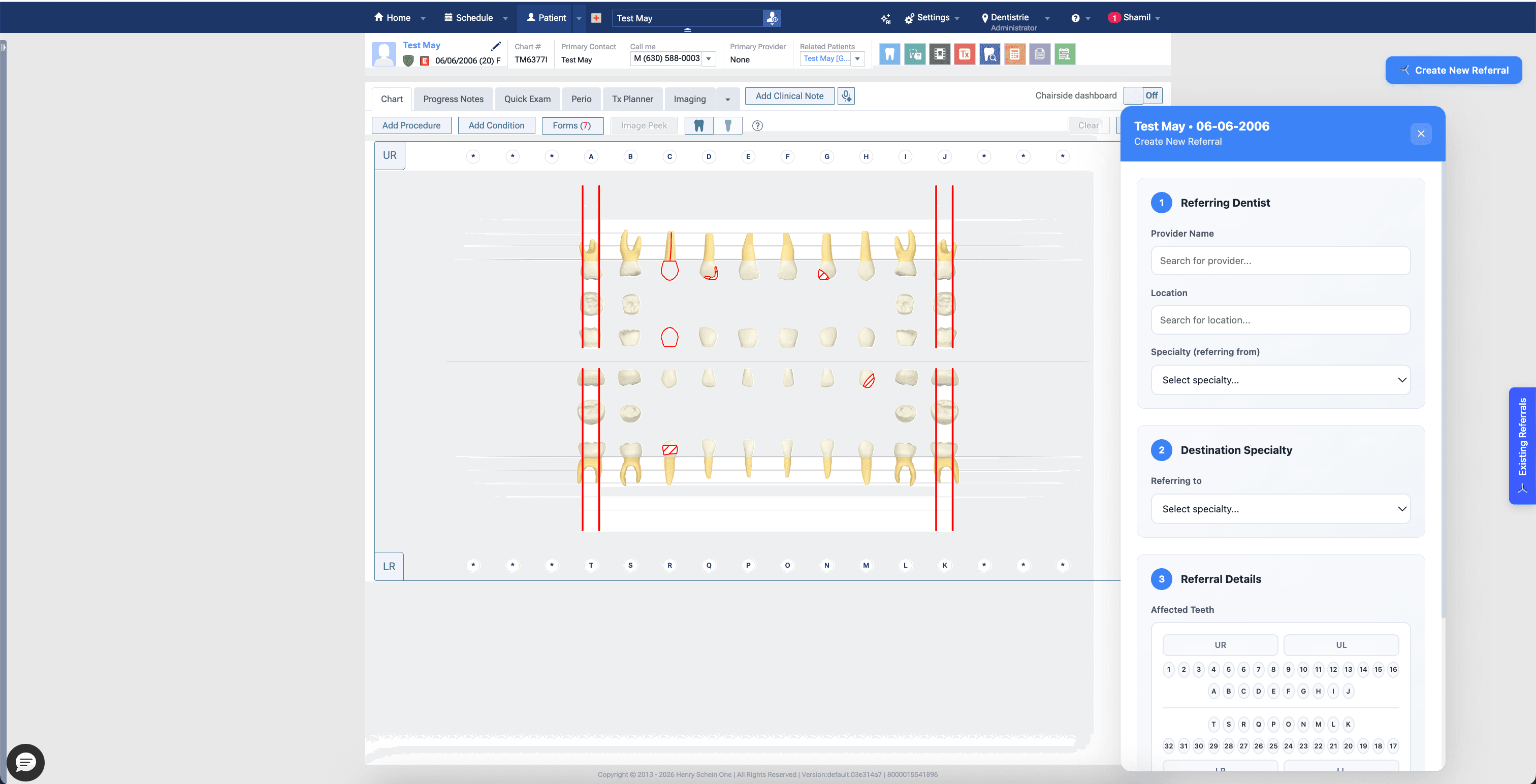This screenshot has height=784, width=1536.
Task: Select the implant view icon
Action: 727,125
